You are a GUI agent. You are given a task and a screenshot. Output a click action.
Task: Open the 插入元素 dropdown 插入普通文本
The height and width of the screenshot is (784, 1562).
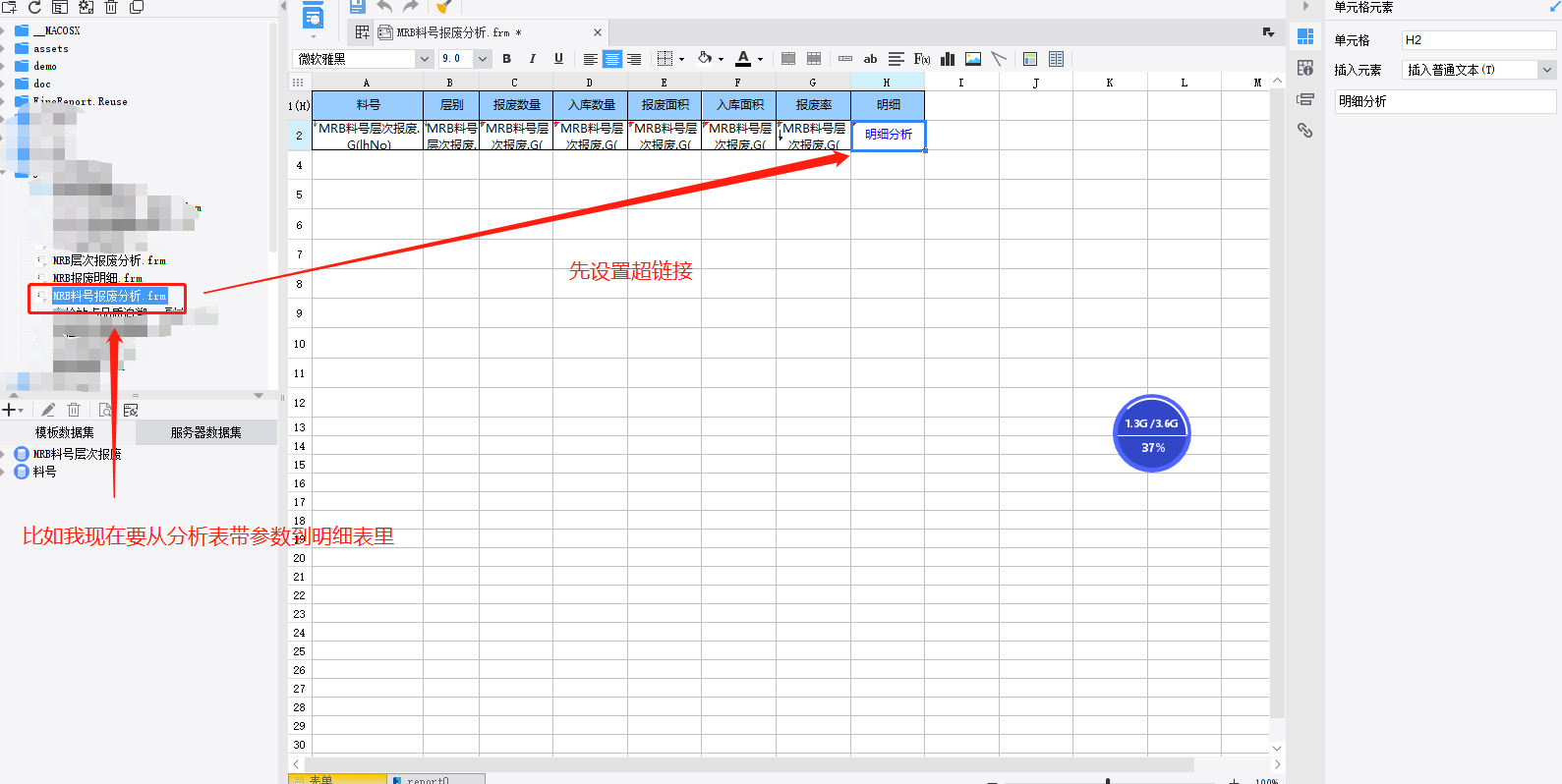point(1478,70)
